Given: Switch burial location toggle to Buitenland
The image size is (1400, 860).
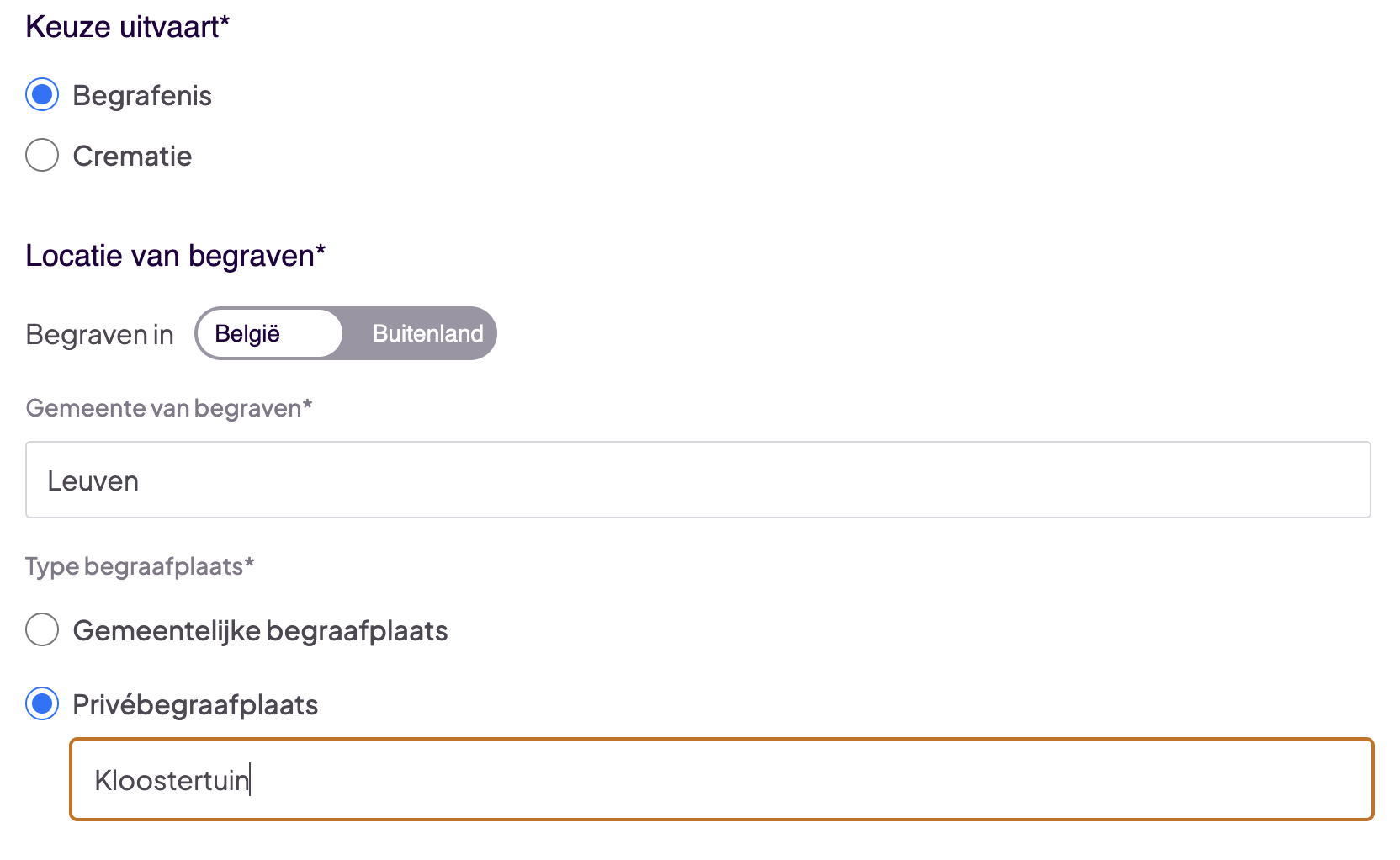Looking at the screenshot, I should (427, 334).
